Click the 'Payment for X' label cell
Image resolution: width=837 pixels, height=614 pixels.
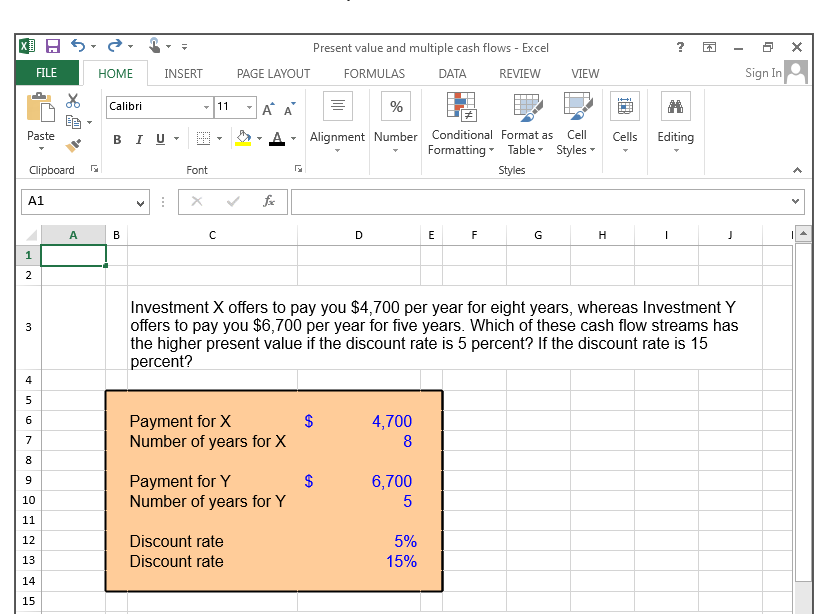point(212,421)
